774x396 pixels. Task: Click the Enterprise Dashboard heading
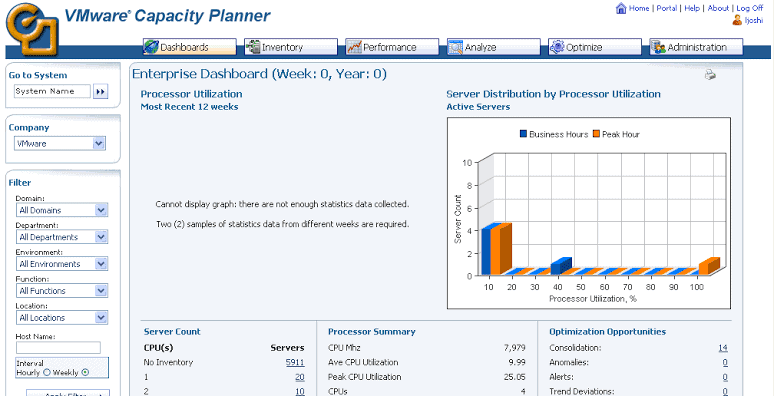click(x=259, y=75)
